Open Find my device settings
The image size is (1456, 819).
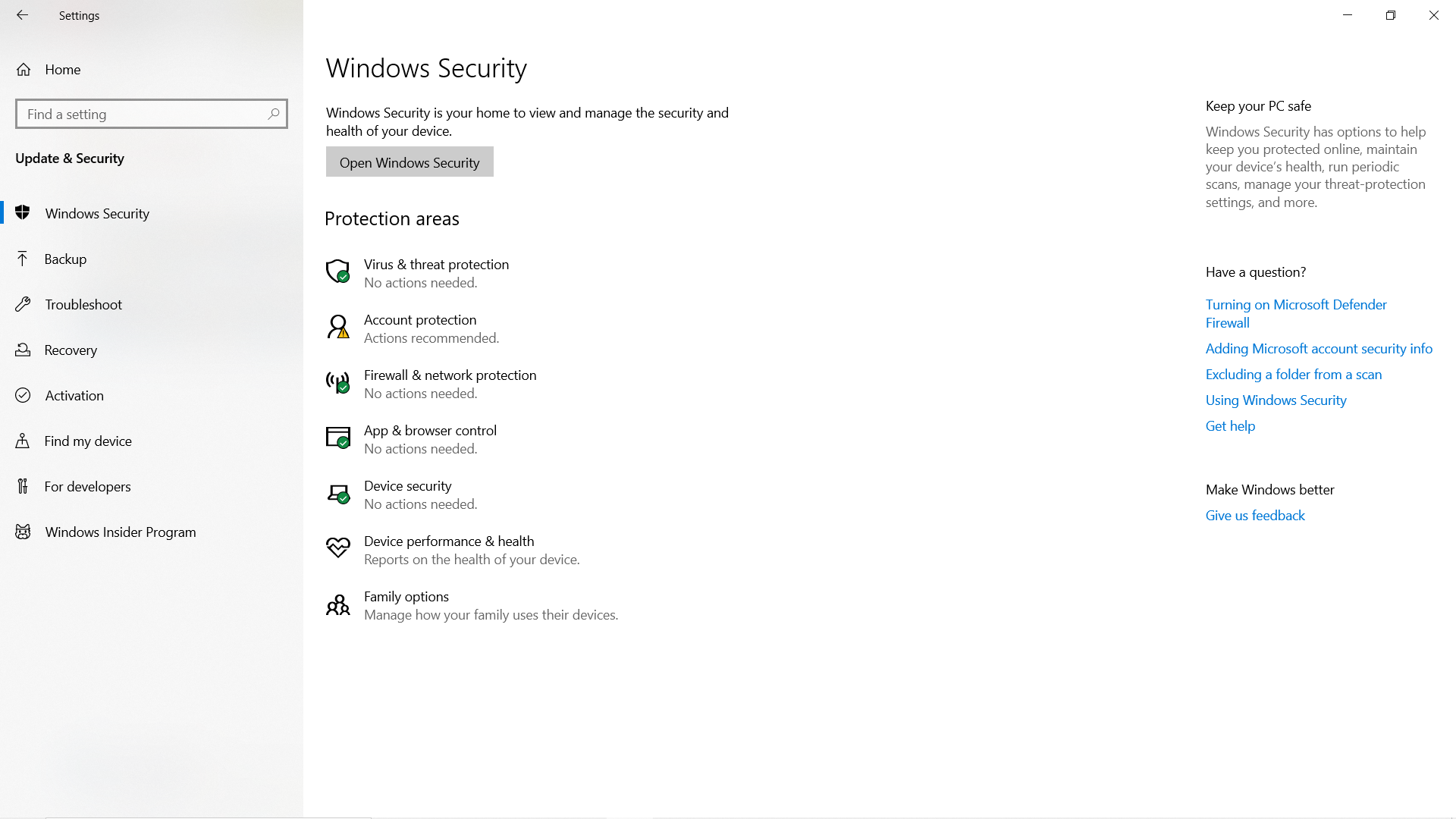click(x=152, y=441)
